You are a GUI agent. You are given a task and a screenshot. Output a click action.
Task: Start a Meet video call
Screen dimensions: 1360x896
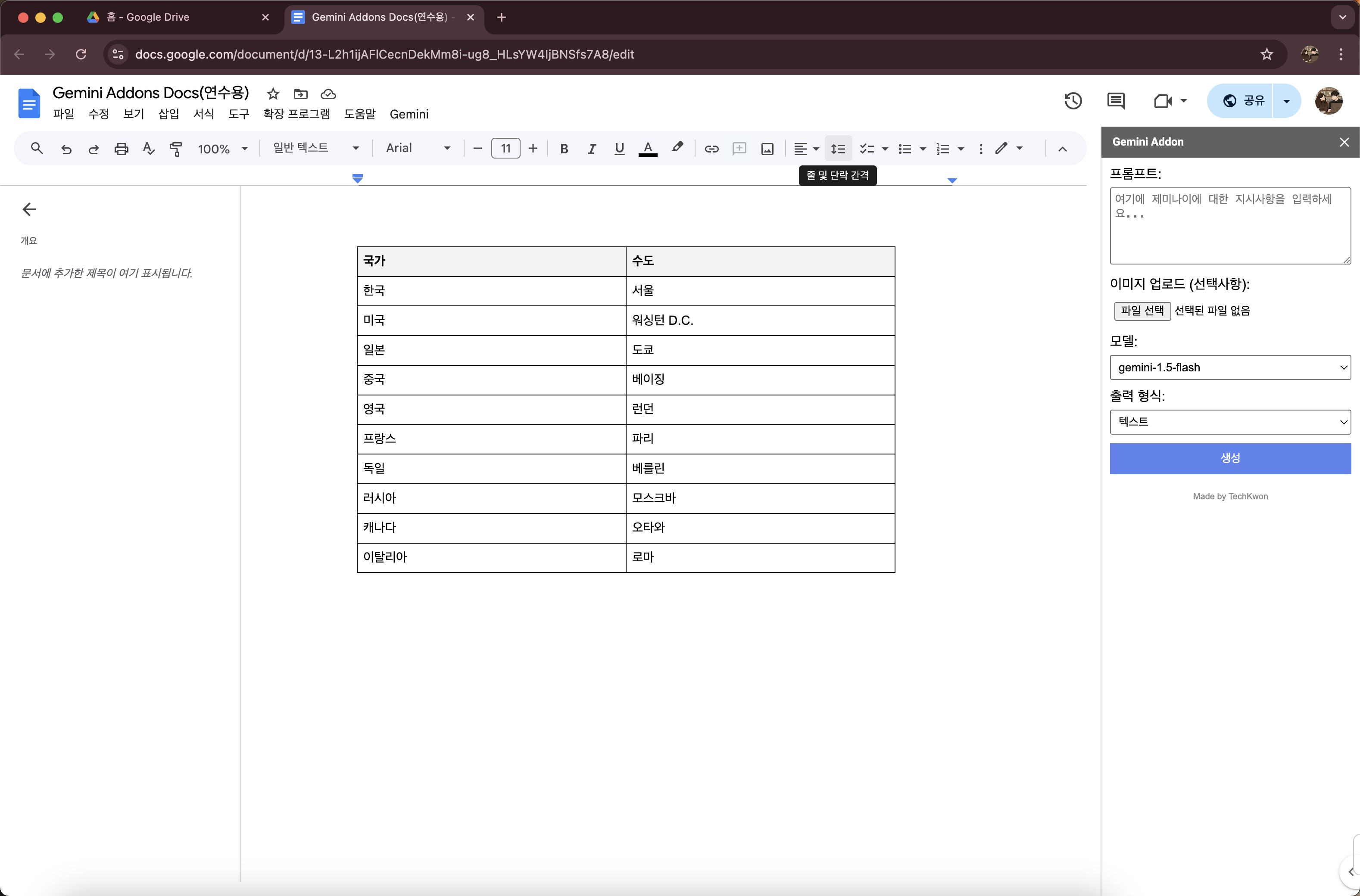tap(1162, 101)
